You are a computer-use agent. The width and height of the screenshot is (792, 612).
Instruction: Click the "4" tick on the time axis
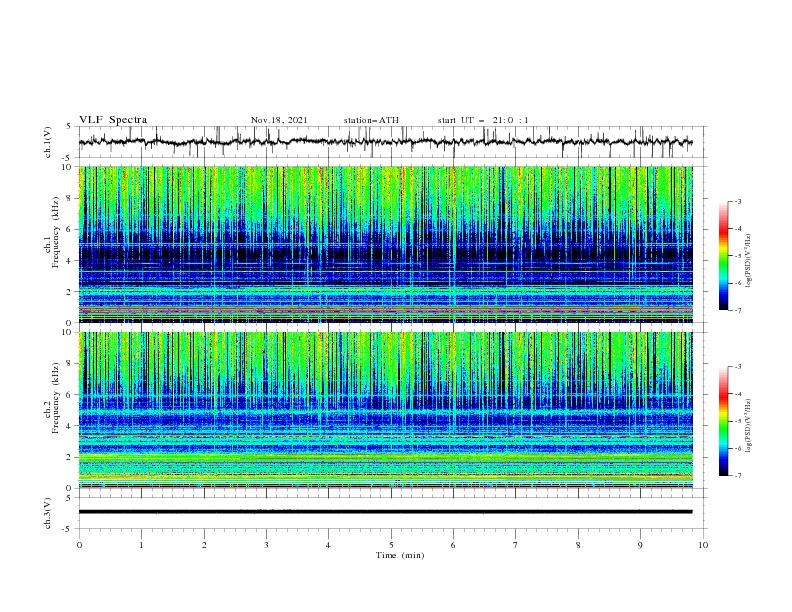point(328,545)
